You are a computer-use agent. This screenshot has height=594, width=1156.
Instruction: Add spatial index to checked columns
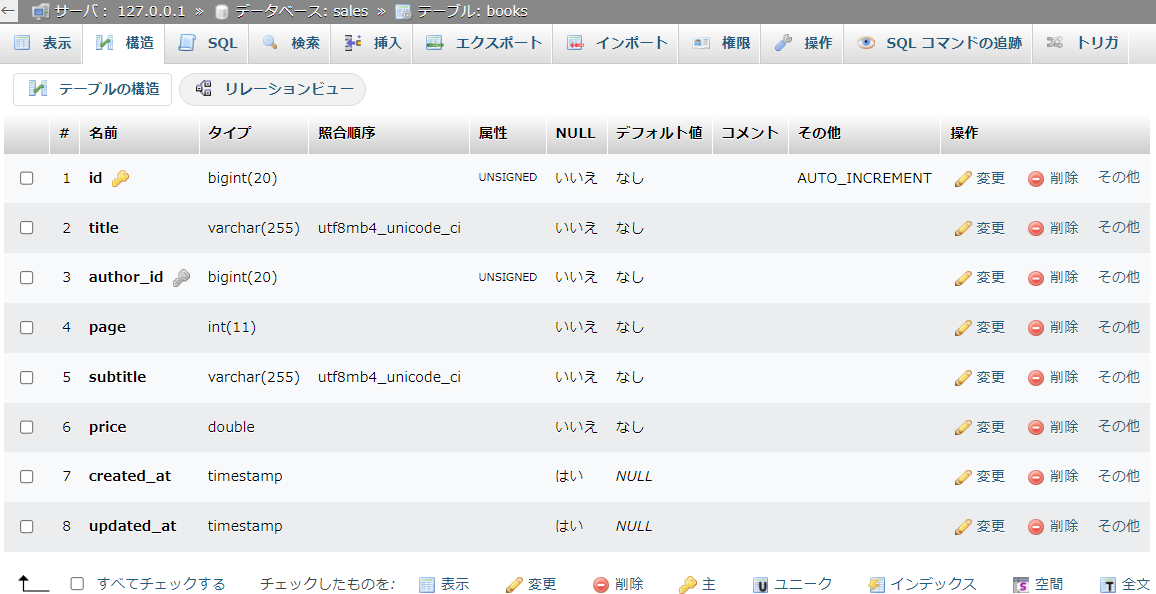(1037, 584)
